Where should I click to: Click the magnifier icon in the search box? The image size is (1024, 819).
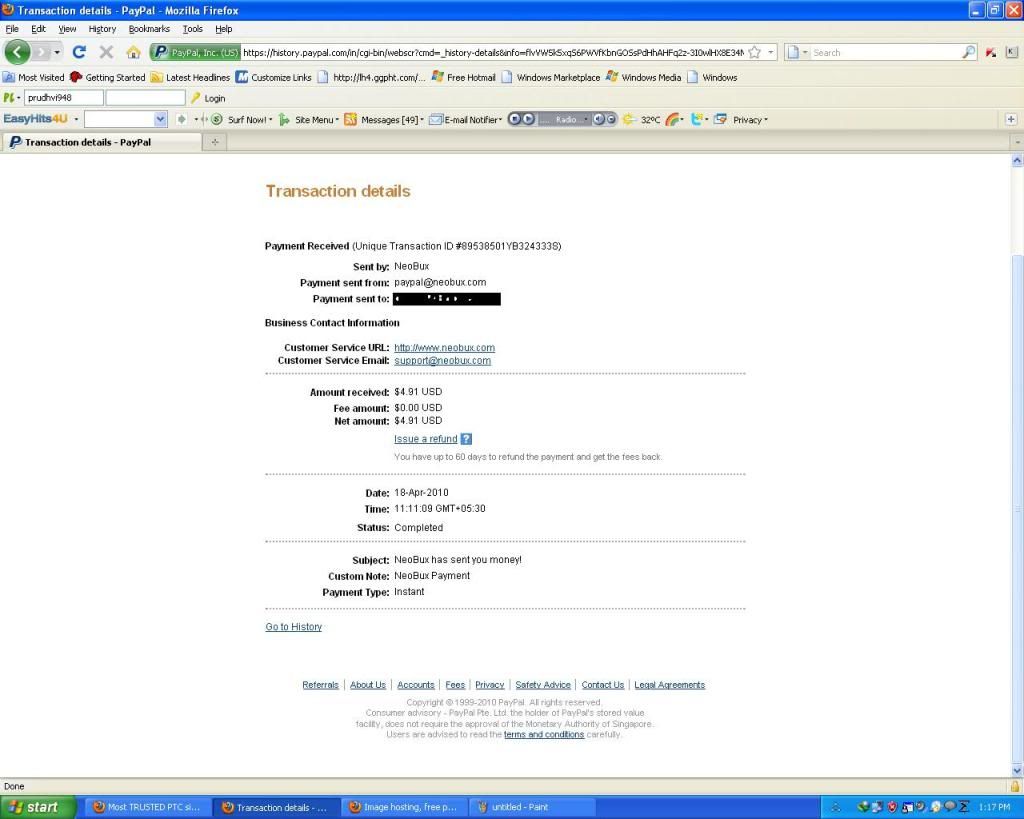[x=968, y=52]
